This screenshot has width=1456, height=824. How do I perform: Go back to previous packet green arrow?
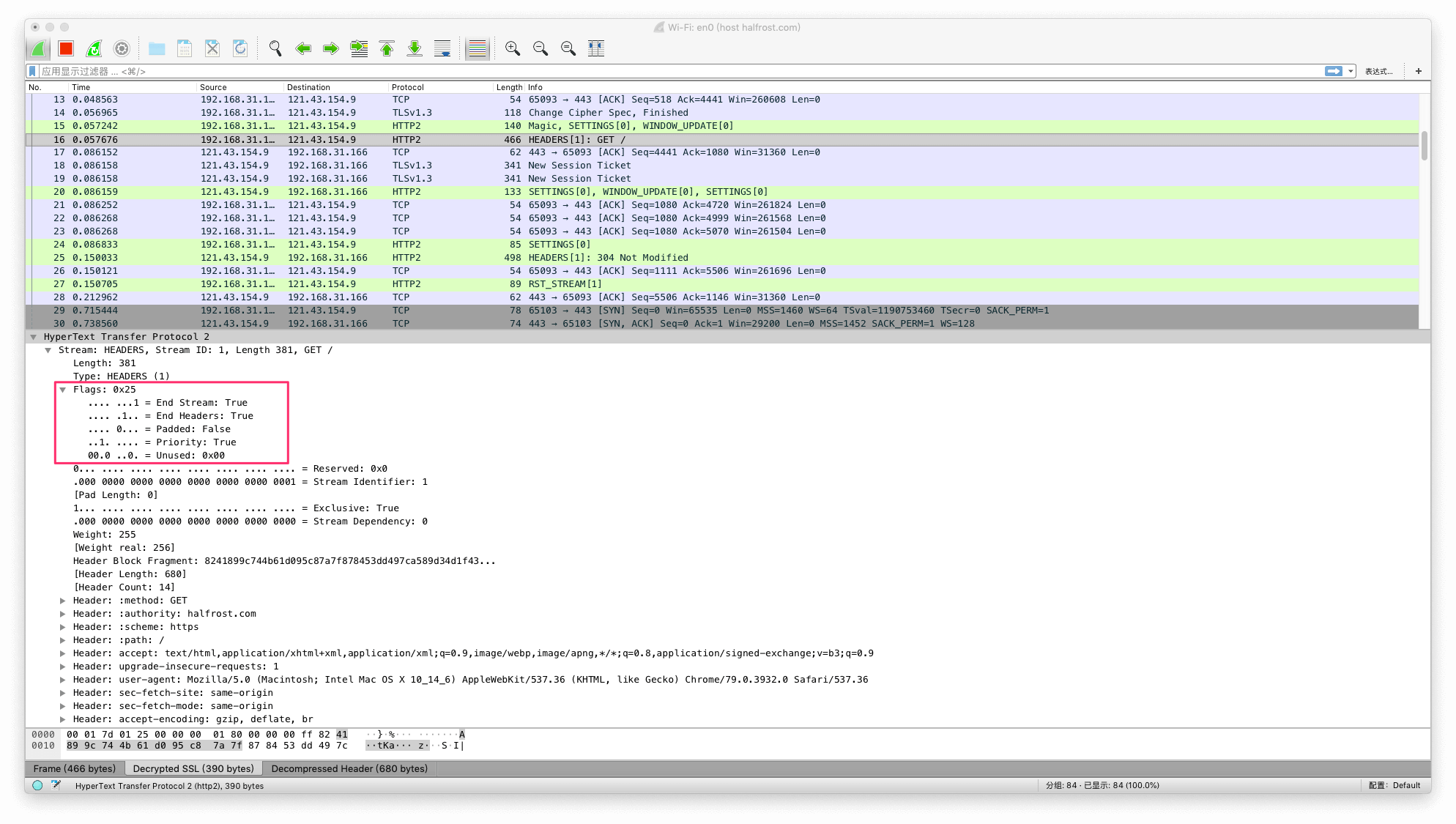(x=303, y=48)
